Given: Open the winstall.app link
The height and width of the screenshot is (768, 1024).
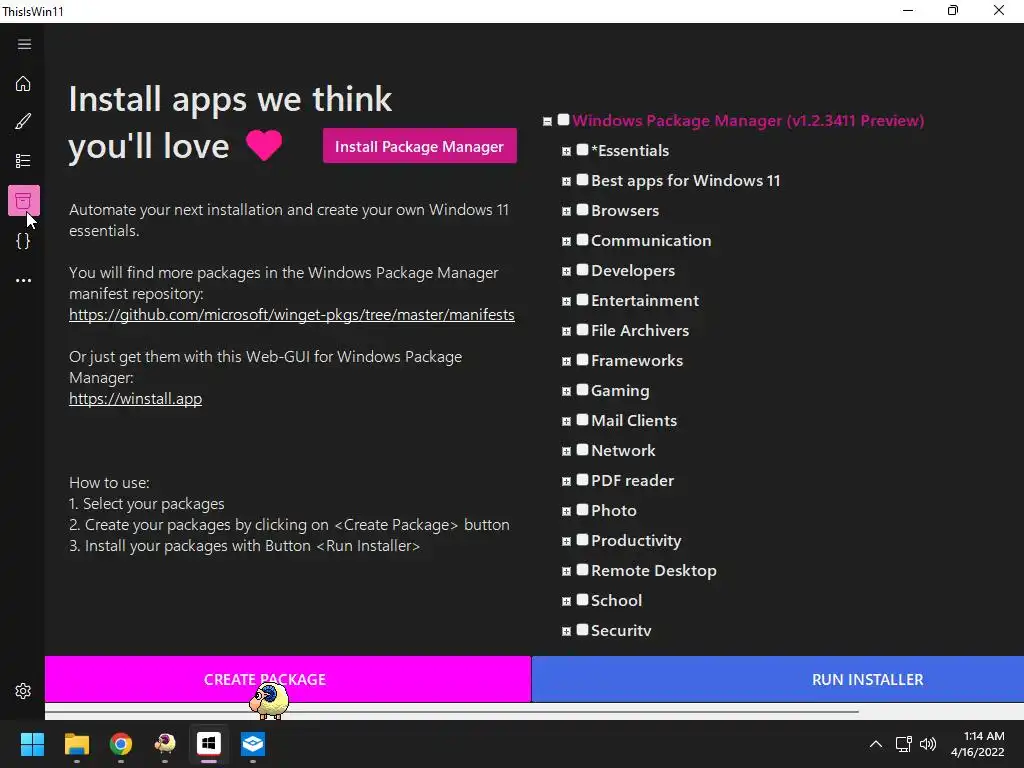Looking at the screenshot, I should point(135,398).
